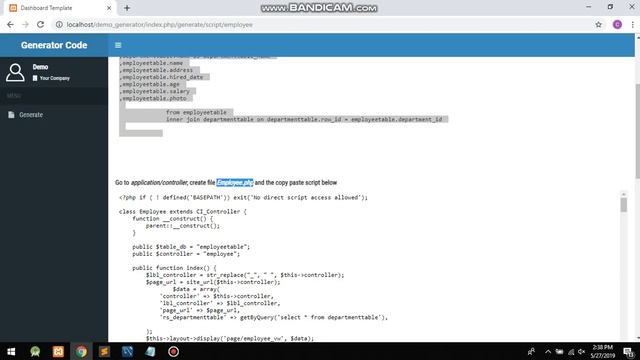This screenshot has width=640, height=360.
Task: Click the taskbar clock and date
Action: click(x=602, y=351)
